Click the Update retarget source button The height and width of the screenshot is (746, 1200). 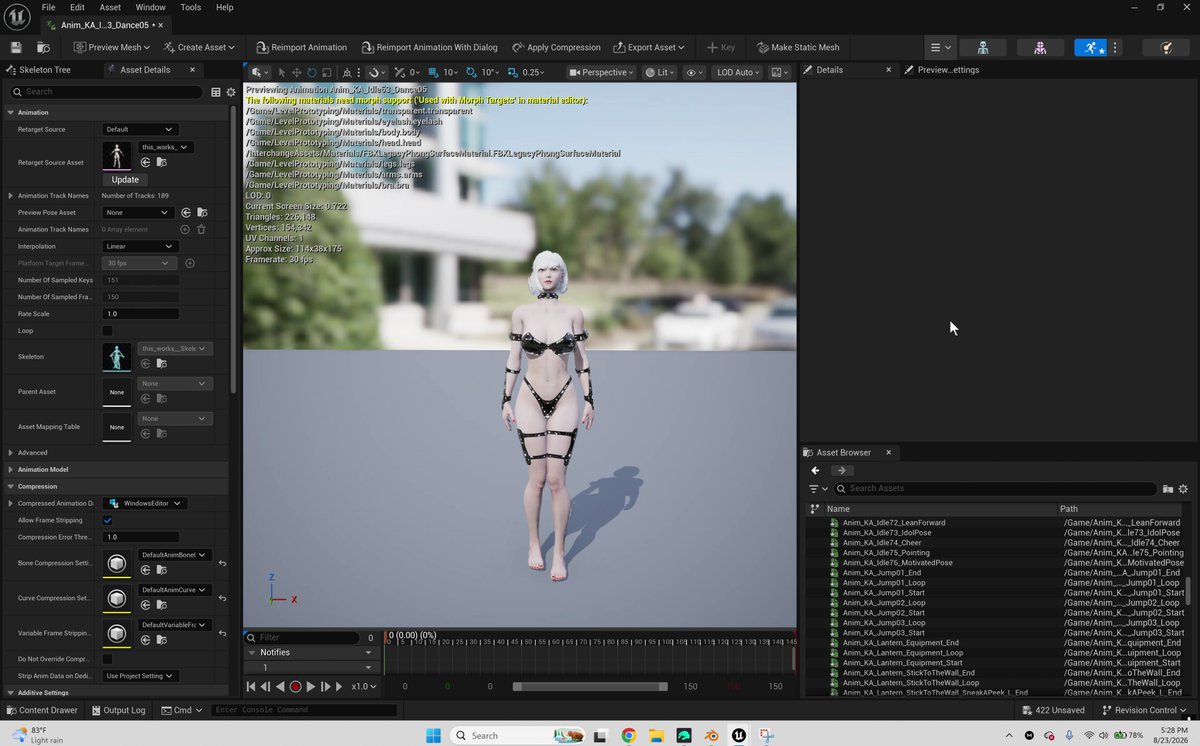[x=125, y=180]
